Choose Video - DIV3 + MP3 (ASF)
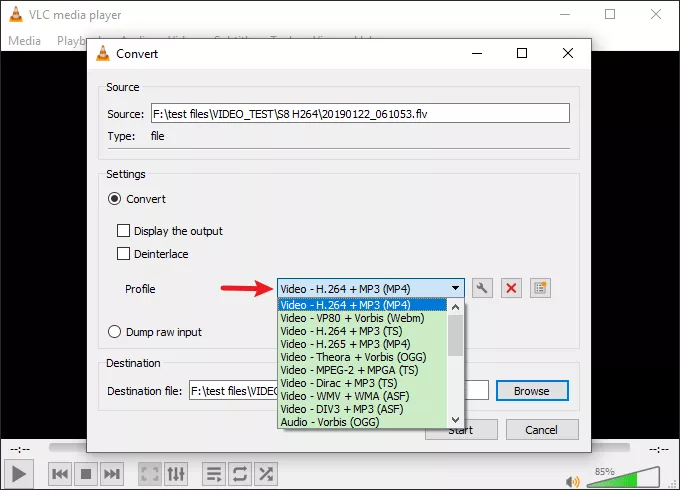Viewport: 680px width, 490px height. 362,409
